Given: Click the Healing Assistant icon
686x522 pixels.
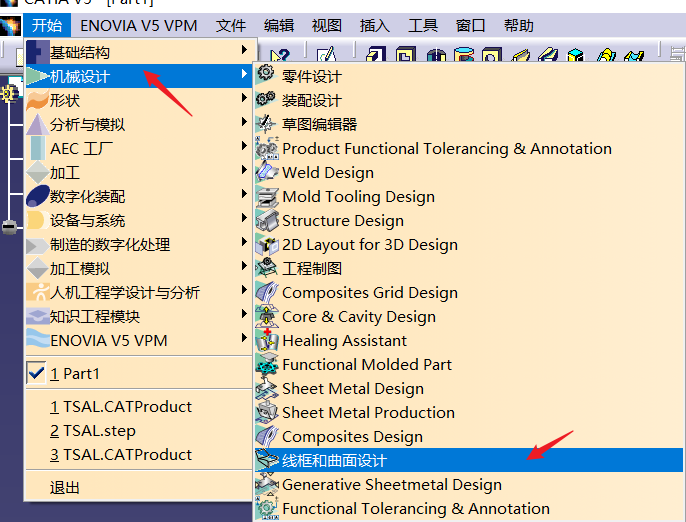Looking at the screenshot, I should tap(266, 340).
